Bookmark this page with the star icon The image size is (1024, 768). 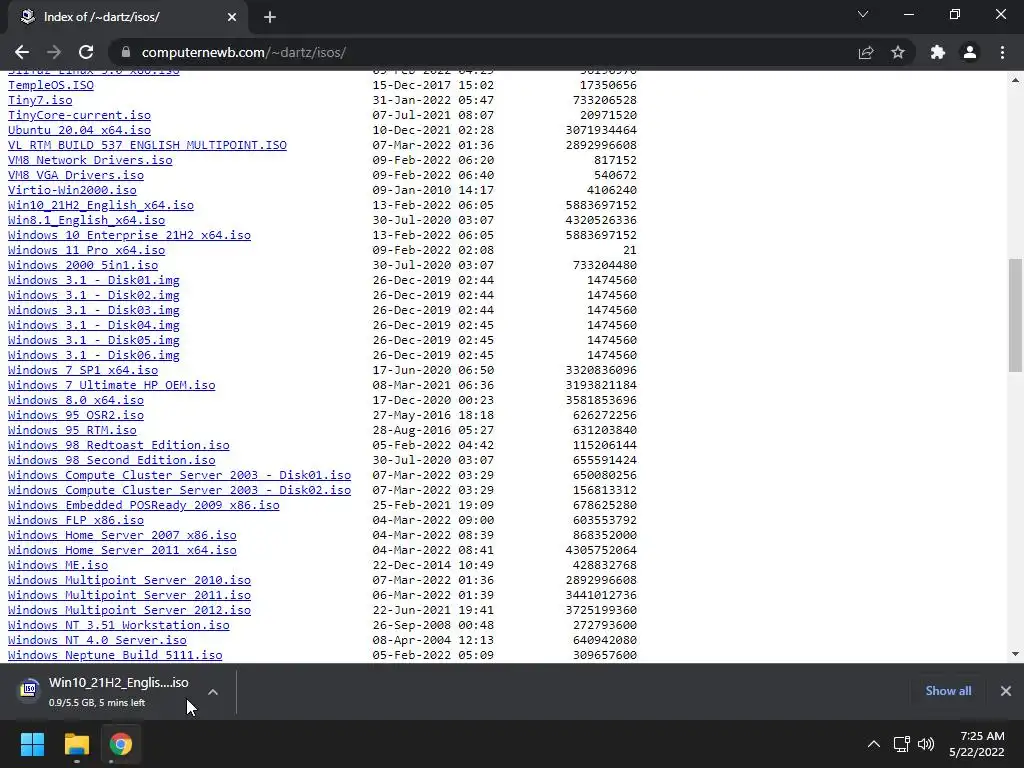(x=898, y=52)
